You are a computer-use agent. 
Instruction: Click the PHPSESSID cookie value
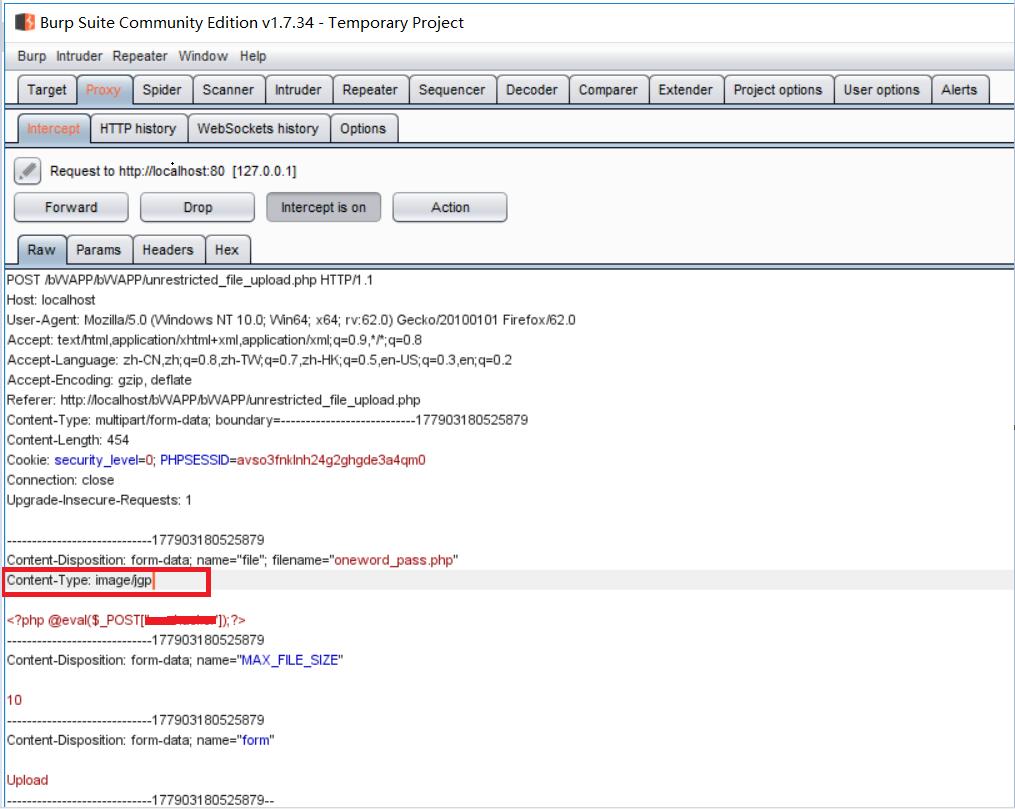click(x=331, y=461)
